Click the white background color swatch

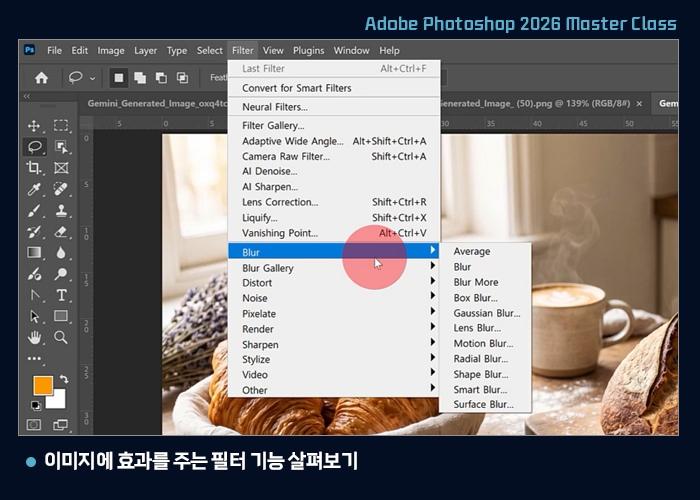click(x=59, y=401)
